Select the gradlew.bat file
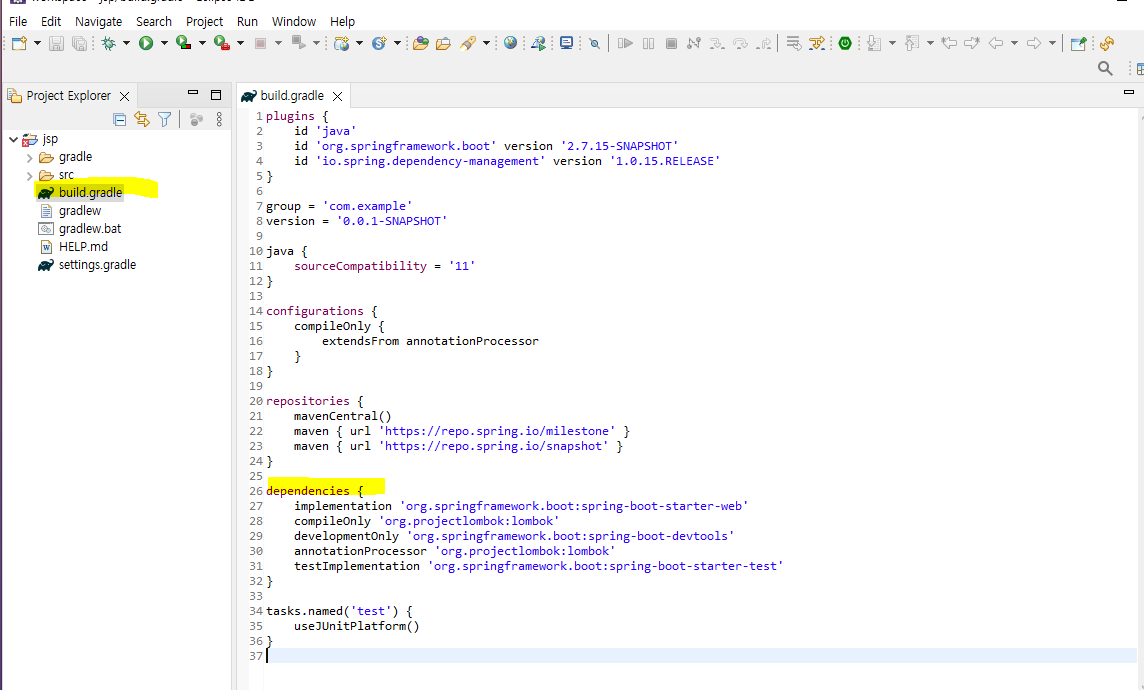Screen dimensions: 1144x690 click(90, 229)
